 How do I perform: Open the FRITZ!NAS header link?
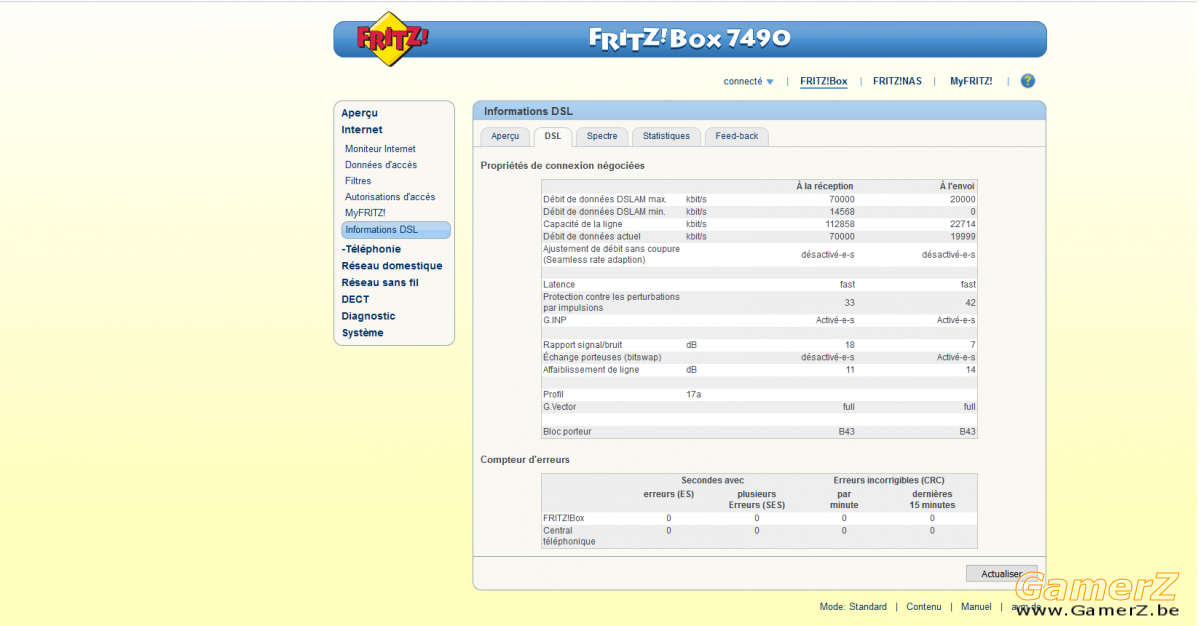click(897, 81)
